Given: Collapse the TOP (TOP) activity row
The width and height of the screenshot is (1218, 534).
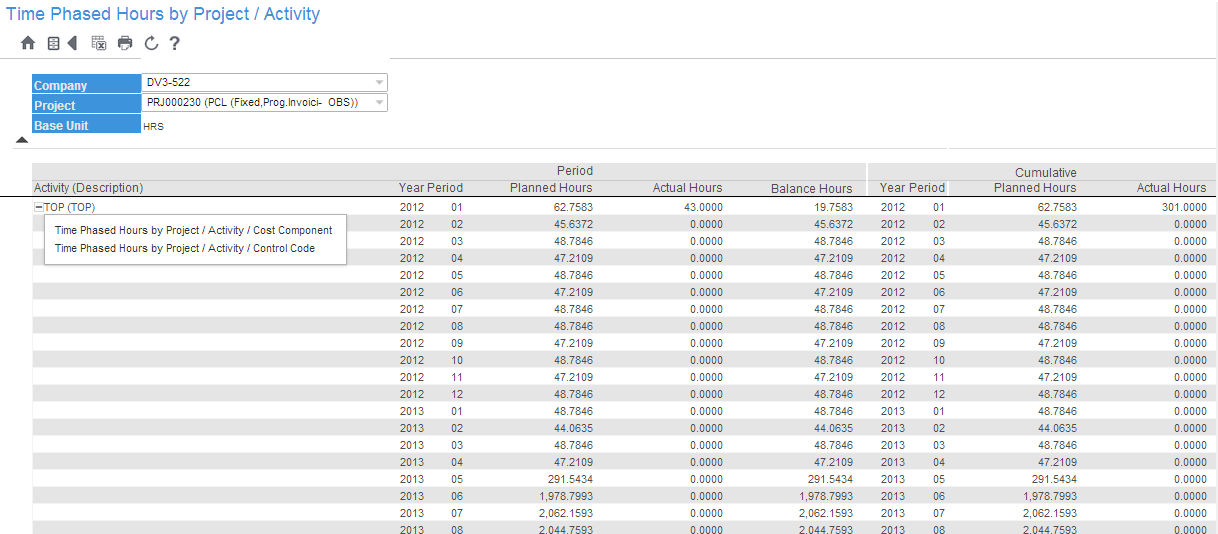Looking at the screenshot, I should [x=39, y=207].
